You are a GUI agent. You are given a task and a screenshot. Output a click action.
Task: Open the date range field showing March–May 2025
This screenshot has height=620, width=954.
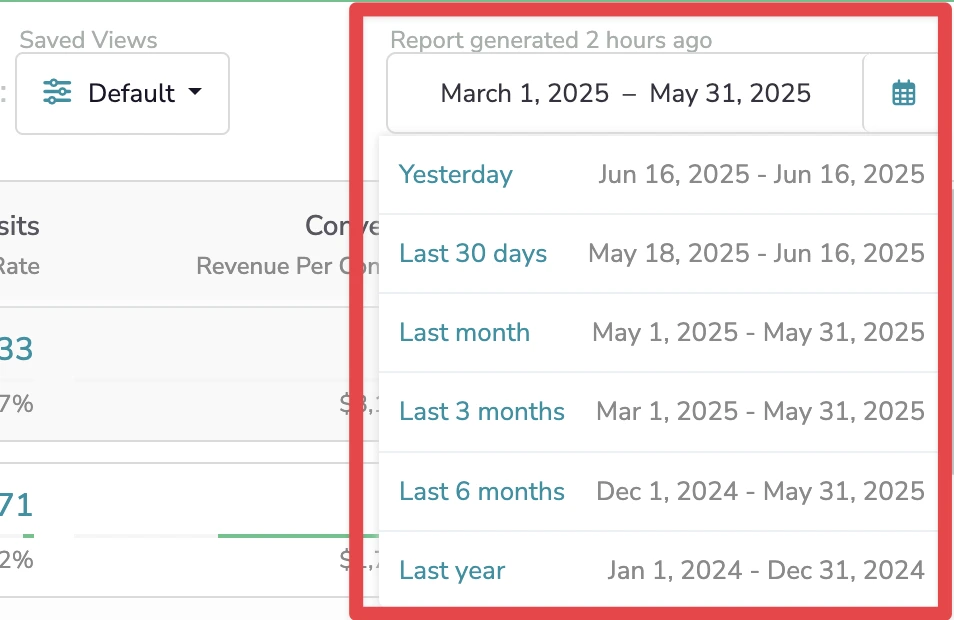tap(624, 93)
